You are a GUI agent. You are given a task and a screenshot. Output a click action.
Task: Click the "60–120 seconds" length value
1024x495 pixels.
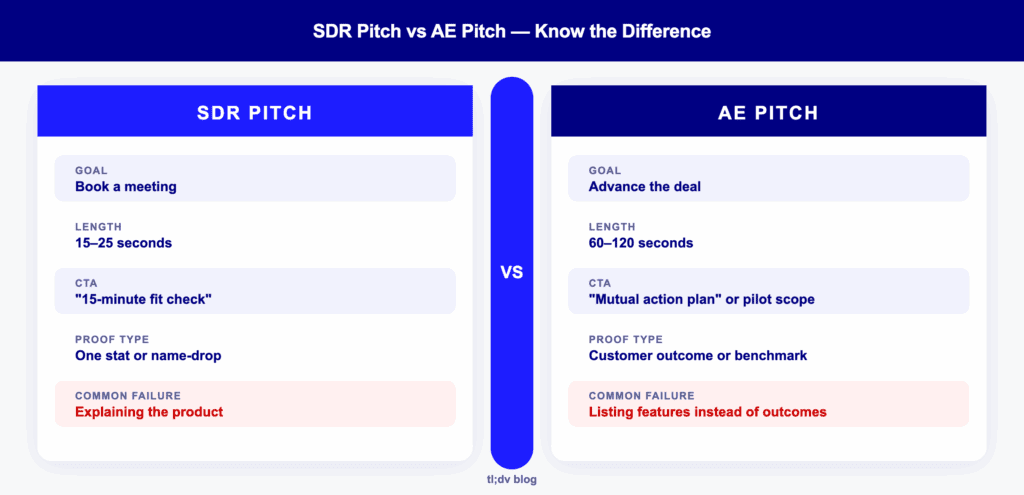pos(641,243)
